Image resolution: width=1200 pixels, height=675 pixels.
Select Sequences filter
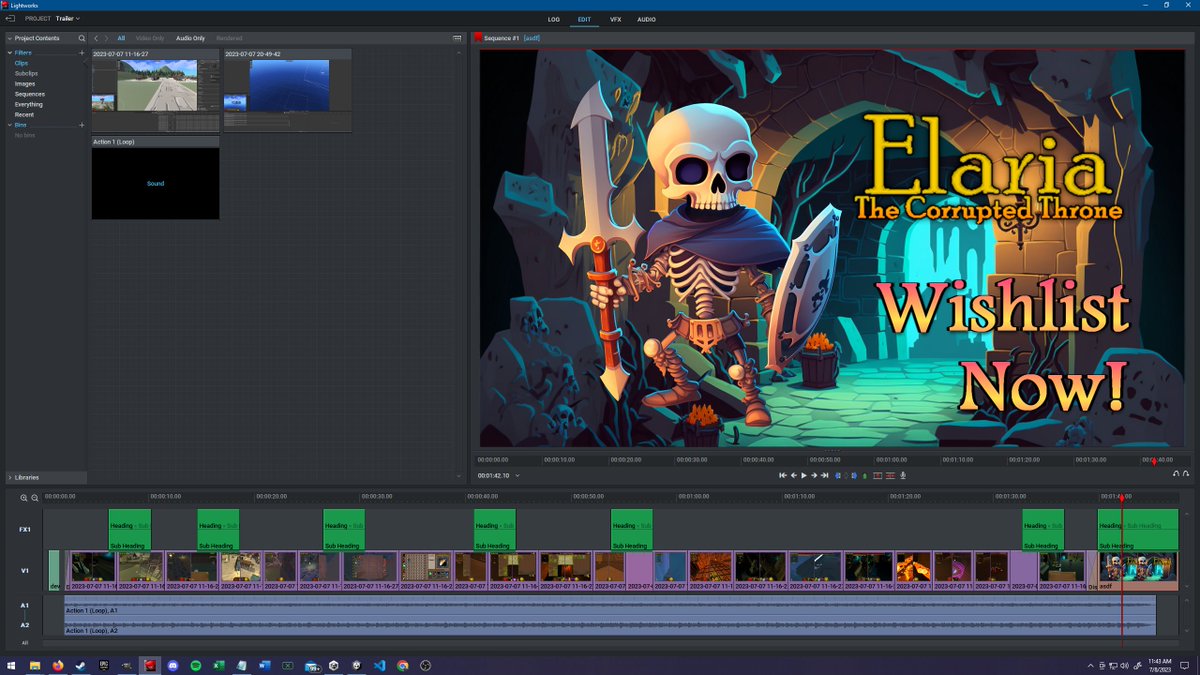[x=30, y=94]
